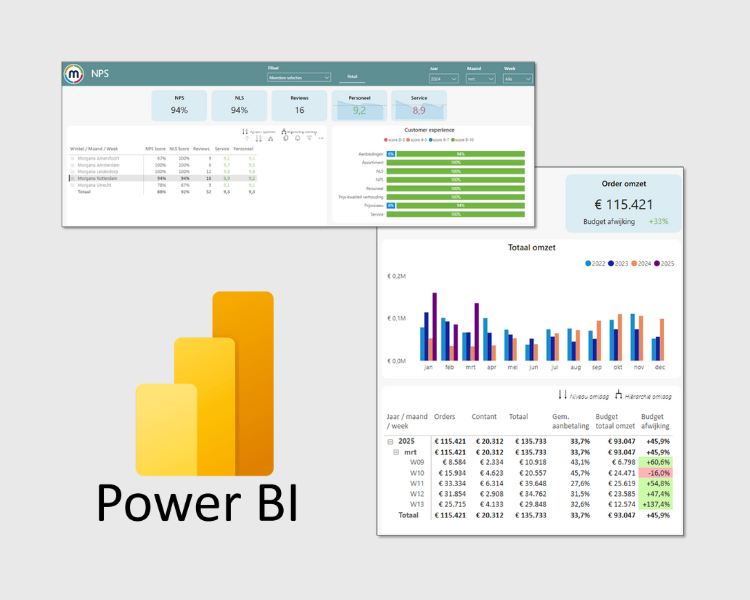Sort by Budget afwijking column header

[655, 421]
